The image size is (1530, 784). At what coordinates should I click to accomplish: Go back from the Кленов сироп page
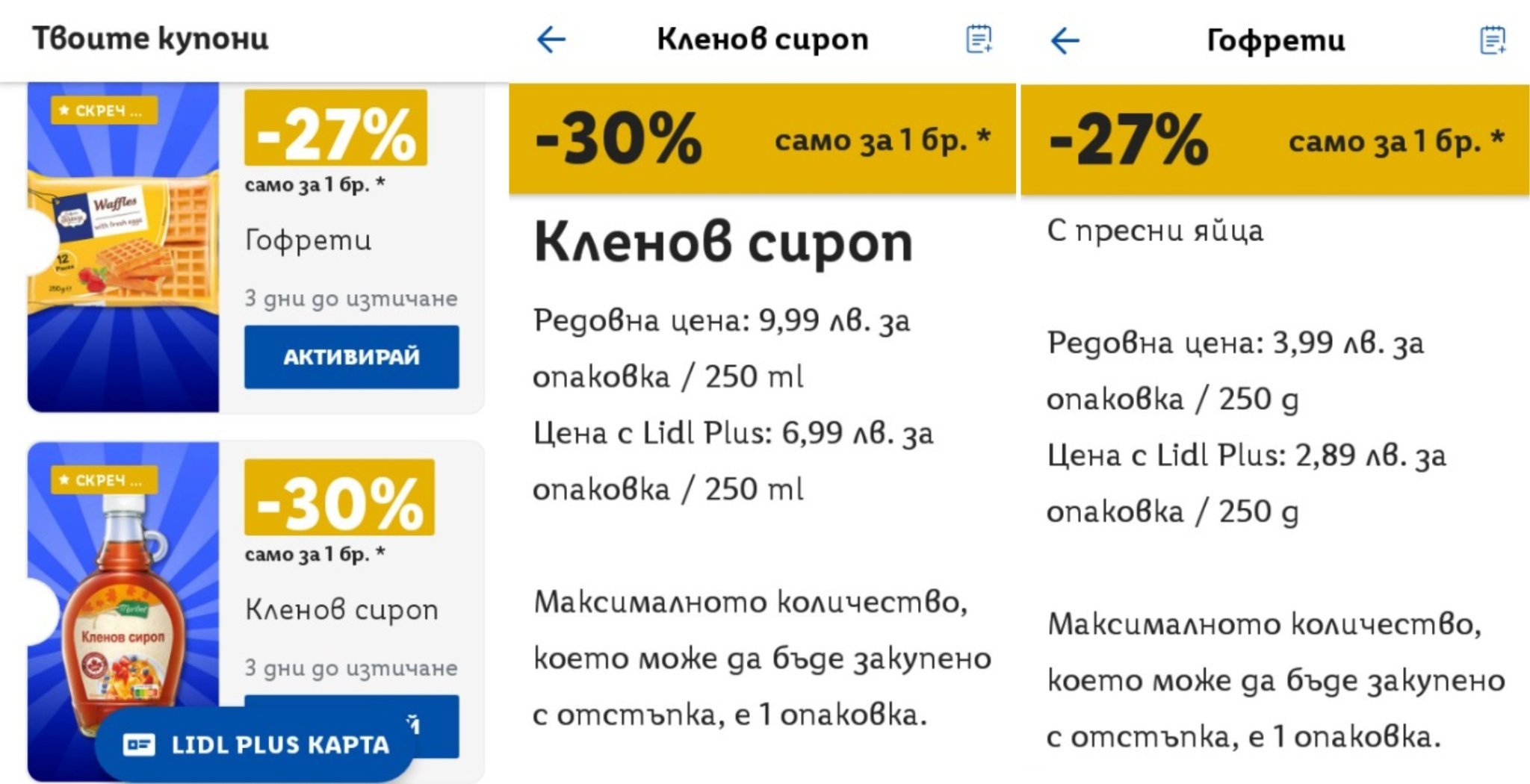551,40
